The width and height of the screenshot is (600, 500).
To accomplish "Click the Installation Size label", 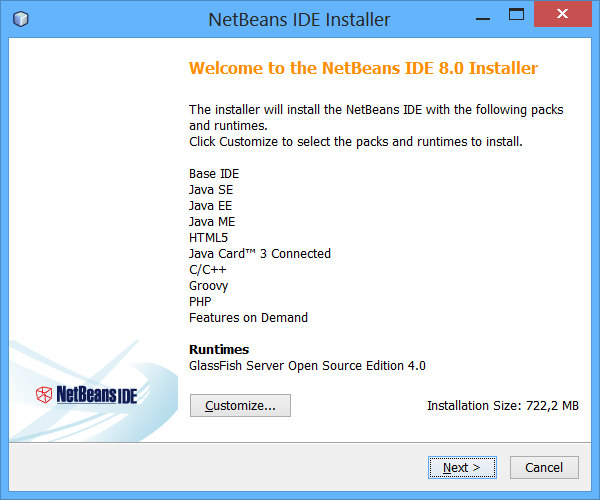I will (x=503, y=406).
